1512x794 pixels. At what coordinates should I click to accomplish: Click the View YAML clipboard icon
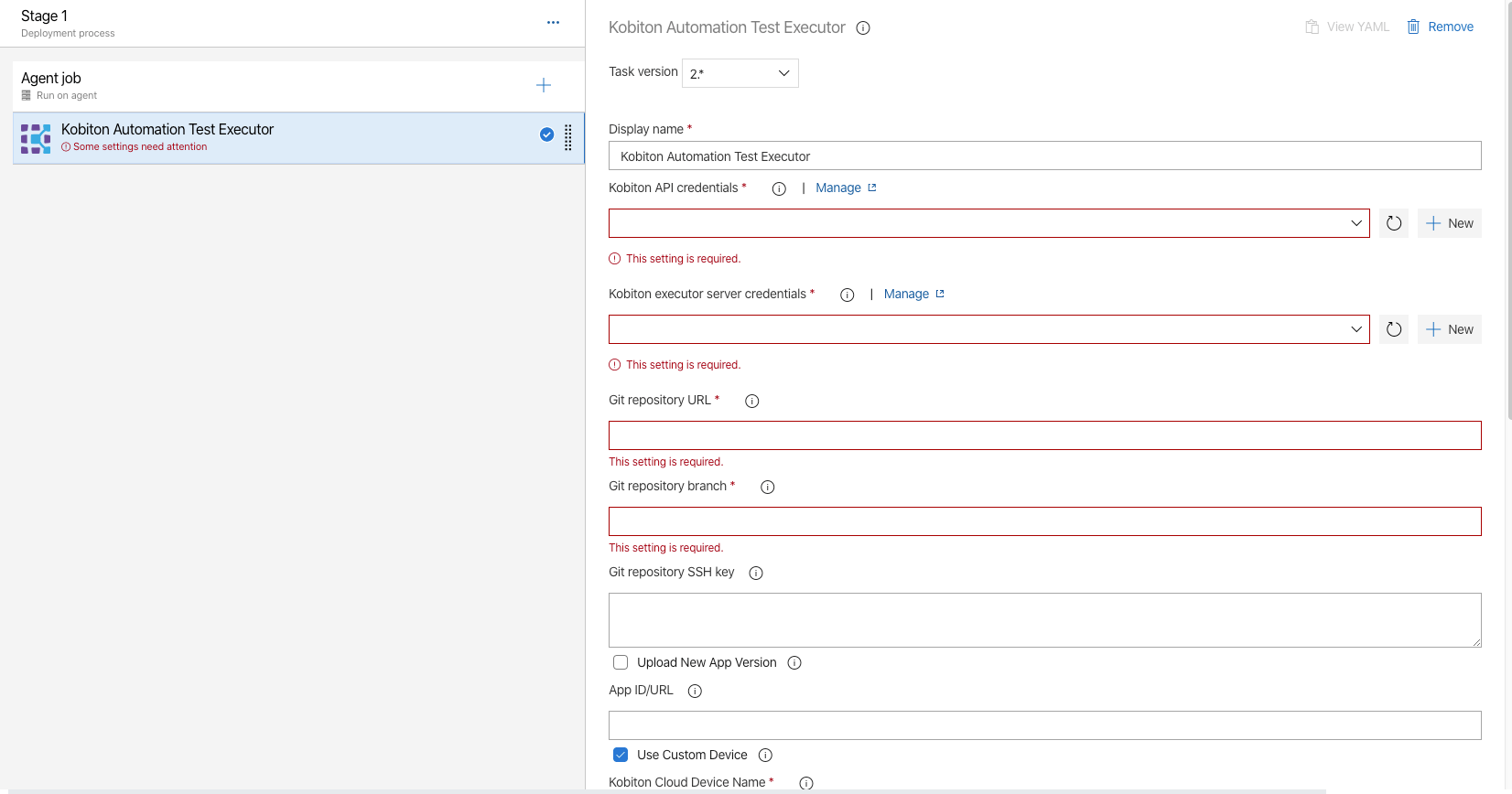pyautogui.click(x=1312, y=27)
